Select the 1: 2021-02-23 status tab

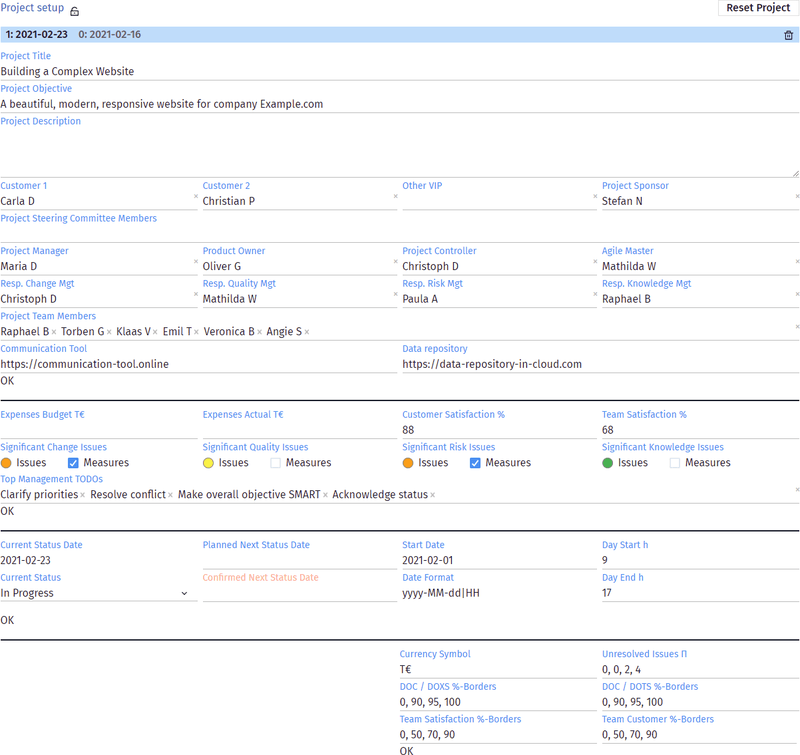37,35
